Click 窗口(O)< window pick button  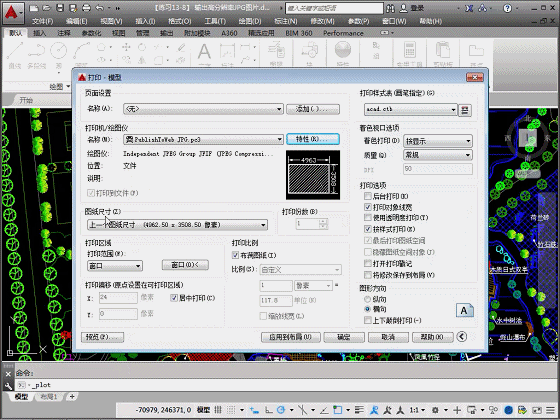185,265
